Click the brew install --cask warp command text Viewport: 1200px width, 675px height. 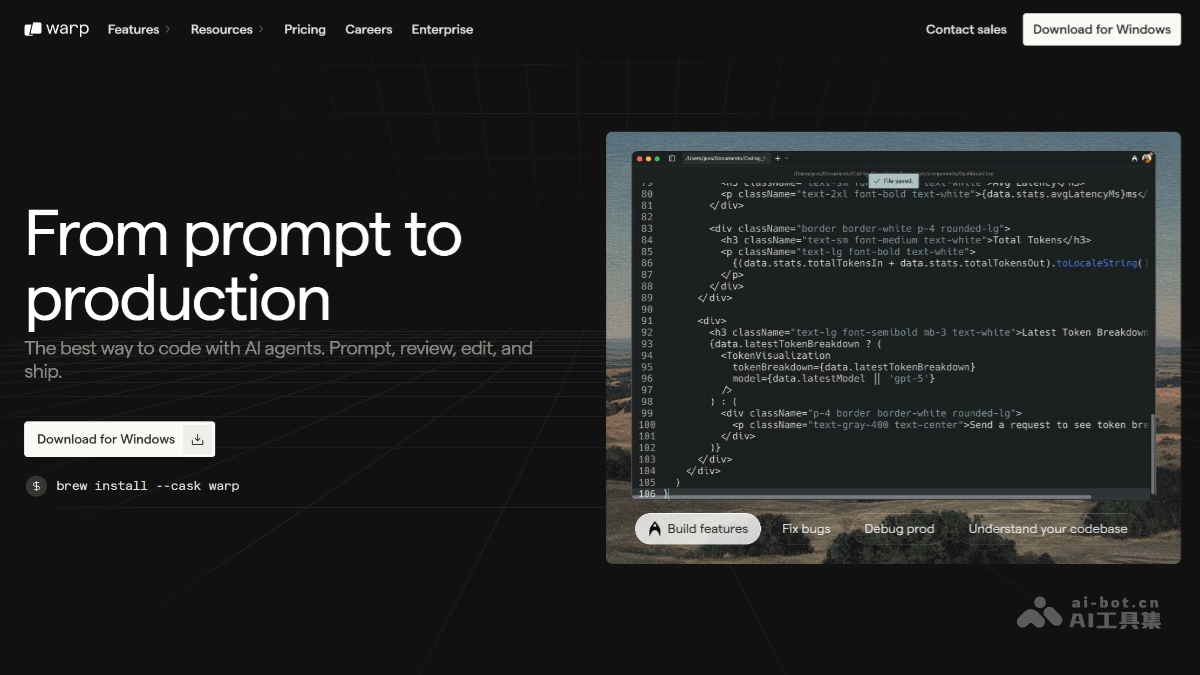pyautogui.click(x=148, y=486)
